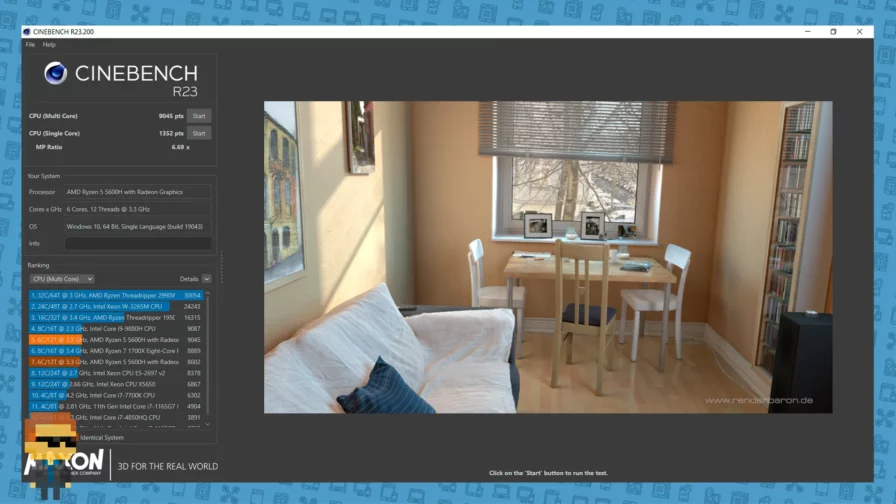Start the CPU Multi Core test
896x504 pixels.
tap(199, 116)
